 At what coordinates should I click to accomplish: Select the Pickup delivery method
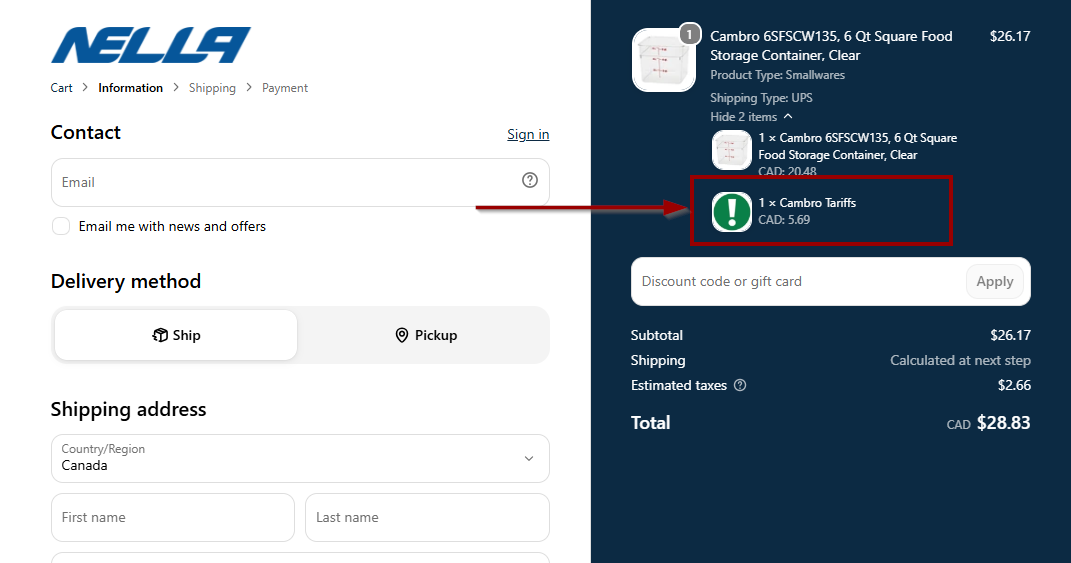point(426,335)
